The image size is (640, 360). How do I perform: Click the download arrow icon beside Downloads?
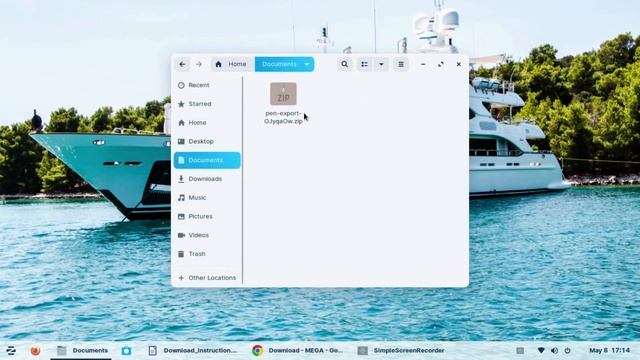coord(181,179)
